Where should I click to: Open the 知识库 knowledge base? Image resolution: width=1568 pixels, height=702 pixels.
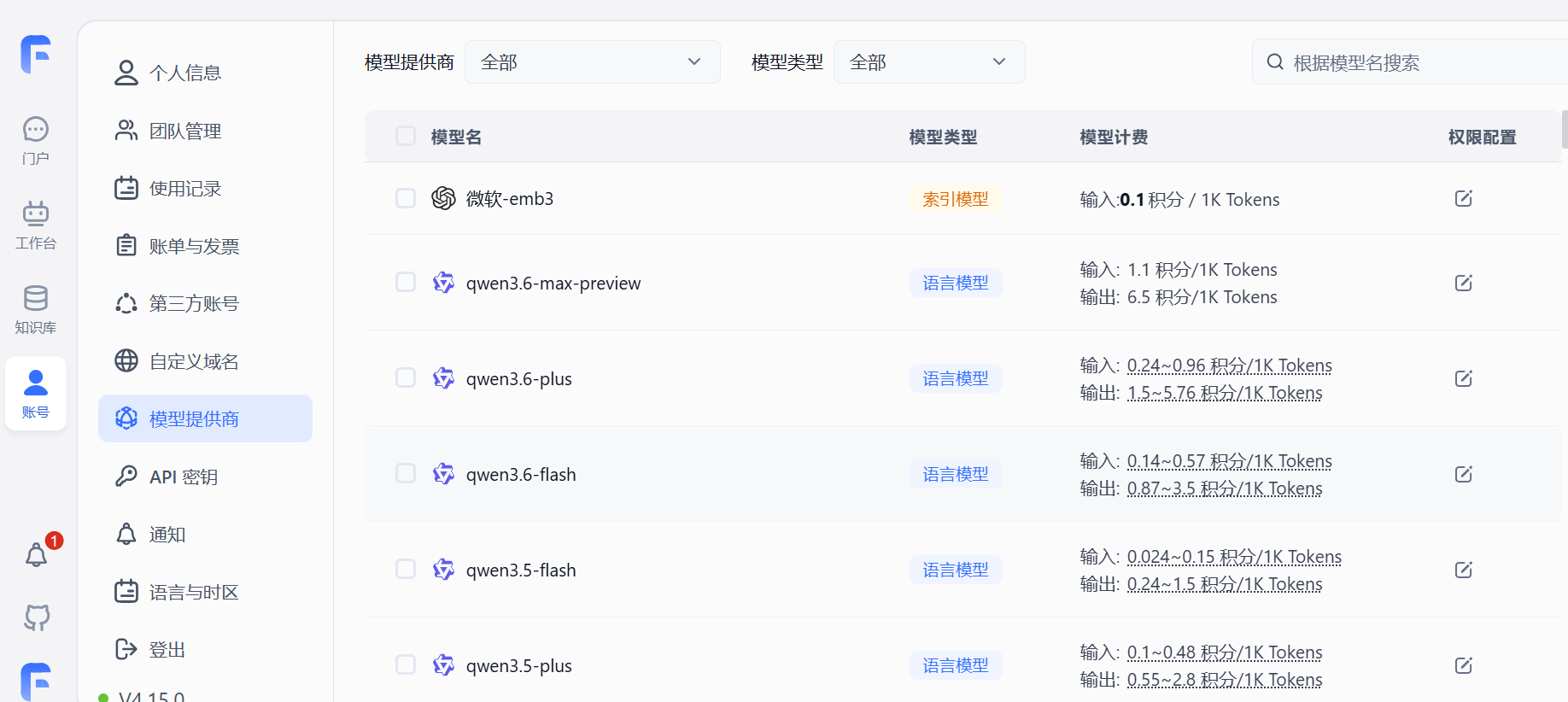tap(36, 310)
